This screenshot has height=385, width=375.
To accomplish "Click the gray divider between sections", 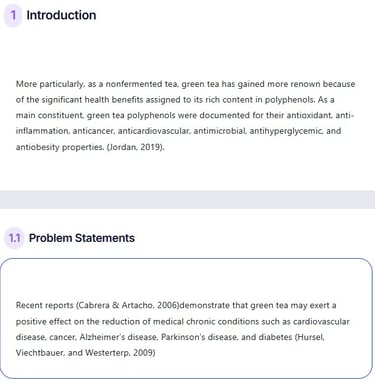I will coord(187,200).
